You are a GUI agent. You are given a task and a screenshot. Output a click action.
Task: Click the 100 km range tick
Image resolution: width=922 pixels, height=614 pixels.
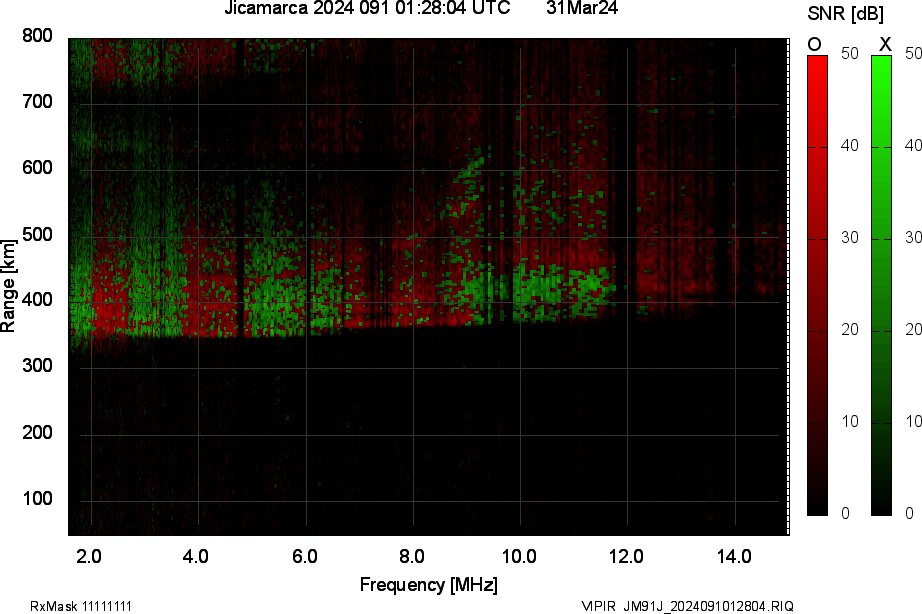38,494
